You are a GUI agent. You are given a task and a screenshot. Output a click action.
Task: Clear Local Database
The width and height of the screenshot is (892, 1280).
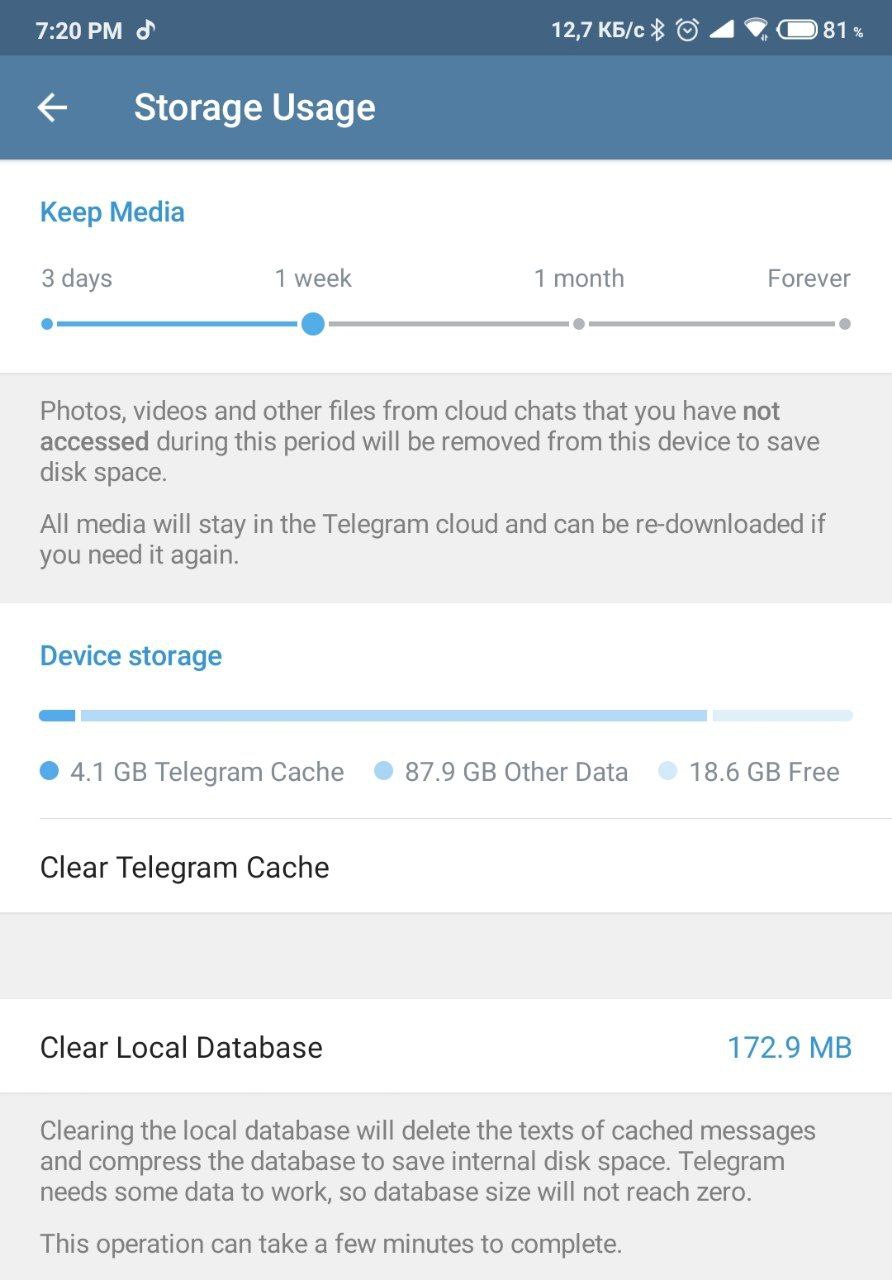[181, 1047]
